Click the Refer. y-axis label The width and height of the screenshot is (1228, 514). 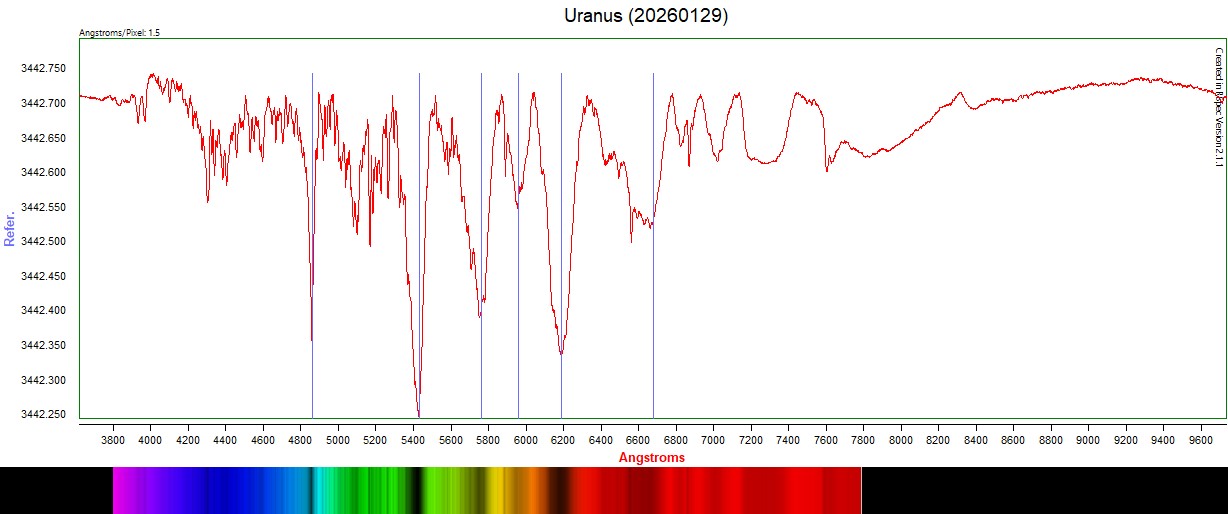[x=10, y=228]
